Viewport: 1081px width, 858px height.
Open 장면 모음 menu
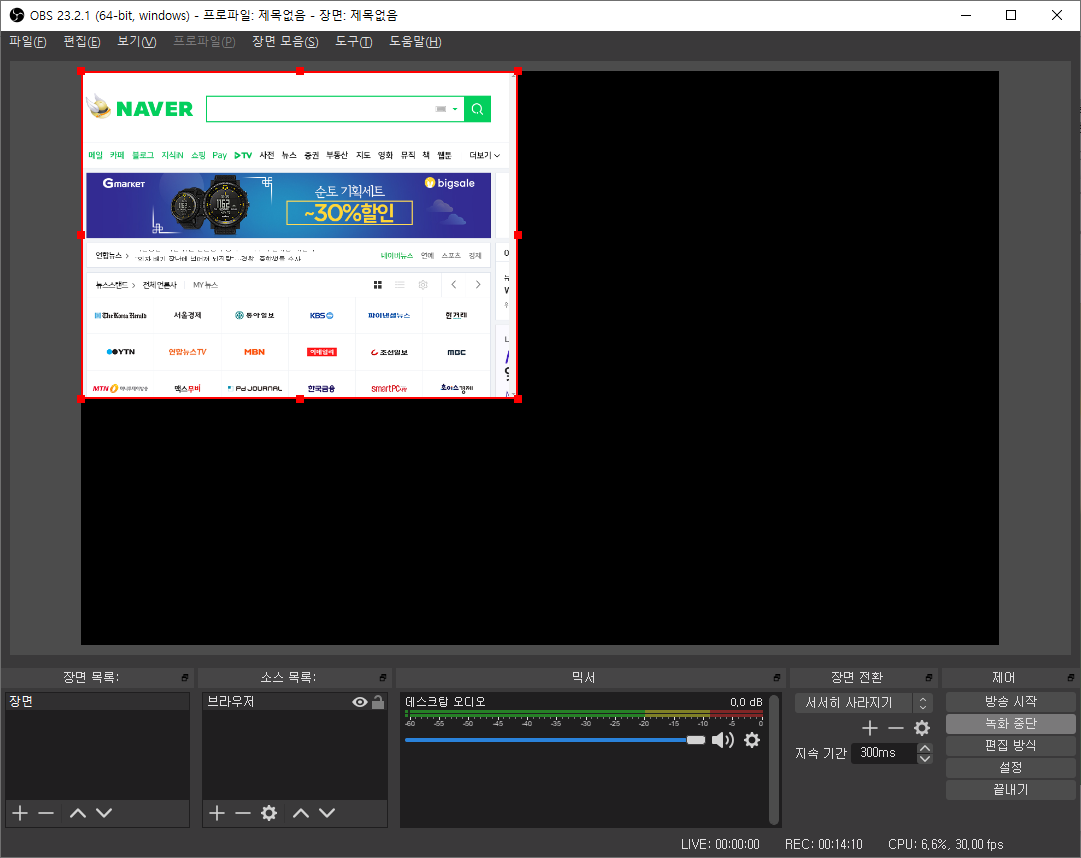285,41
